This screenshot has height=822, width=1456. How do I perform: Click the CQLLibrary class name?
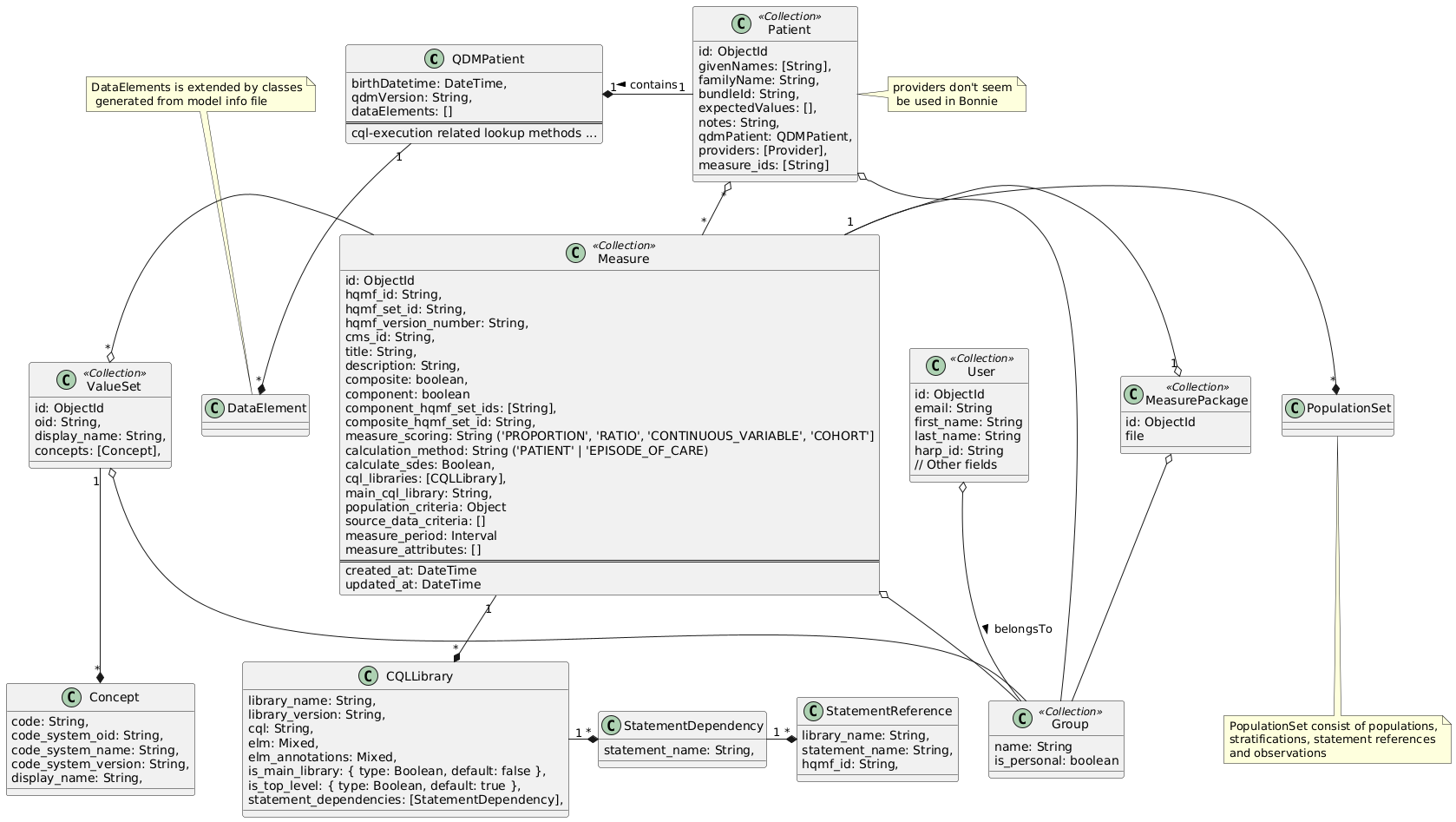coord(419,676)
